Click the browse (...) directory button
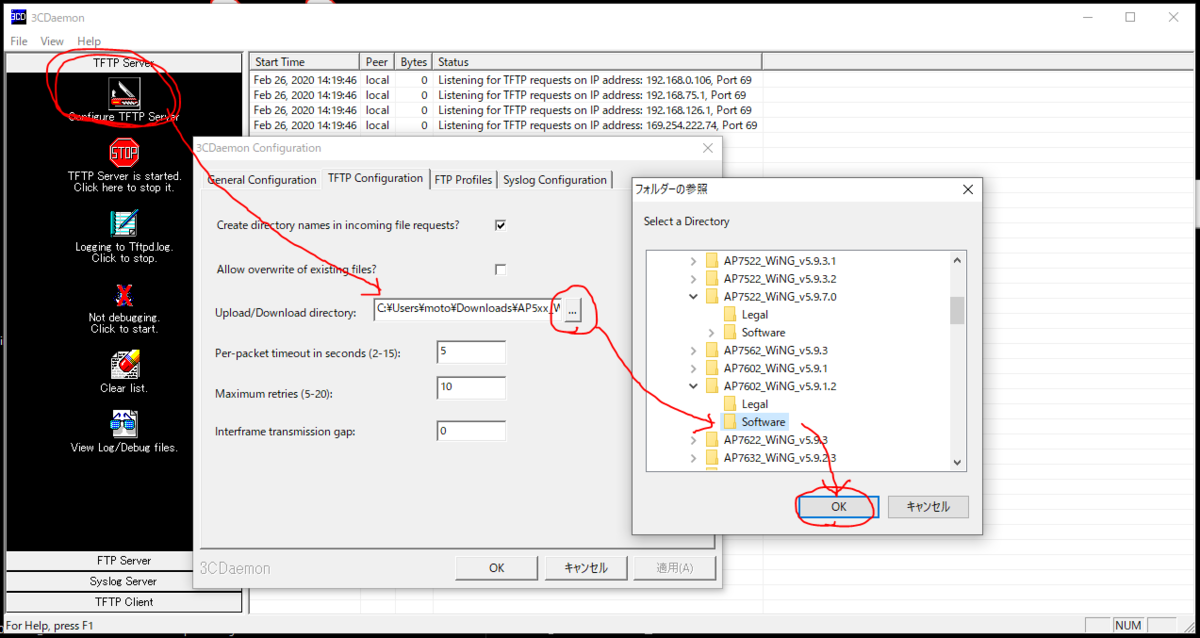The width and height of the screenshot is (1200, 638). point(573,312)
